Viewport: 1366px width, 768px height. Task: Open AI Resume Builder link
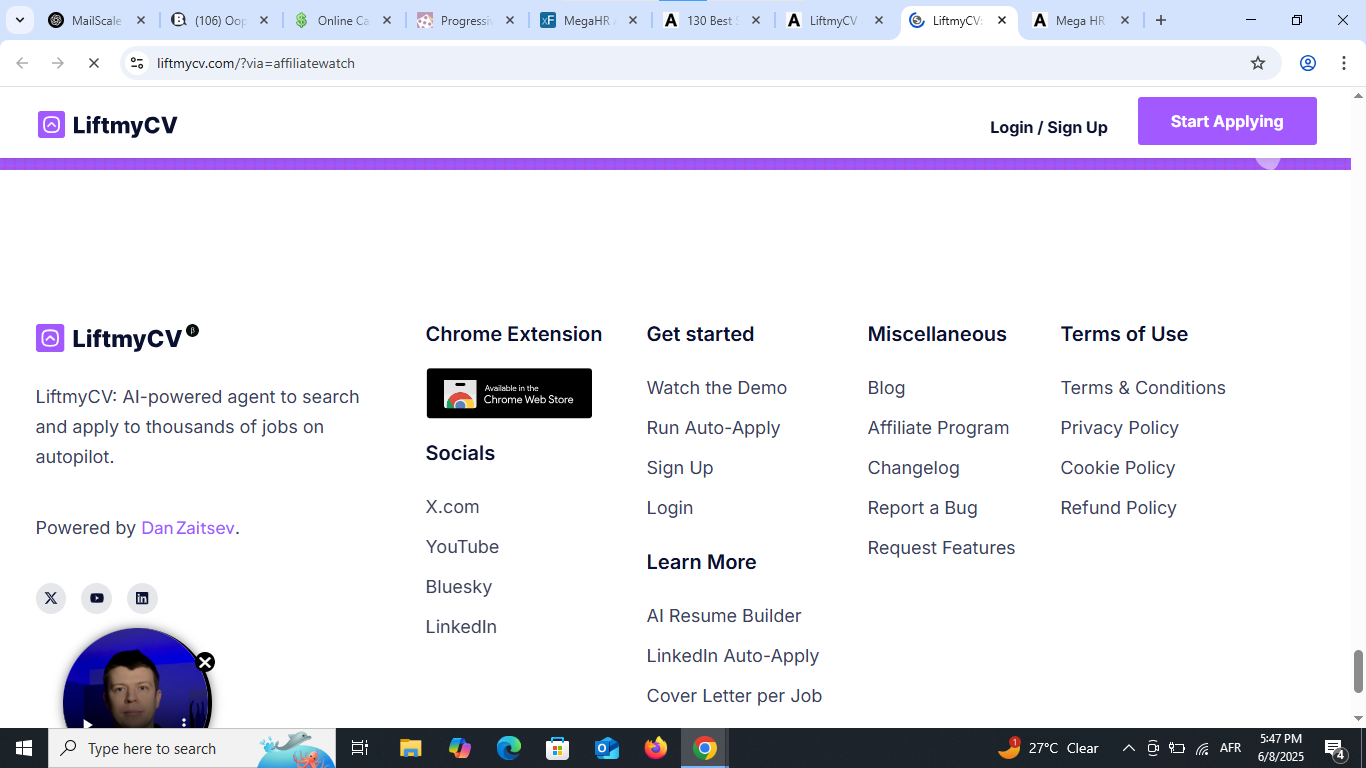724,616
